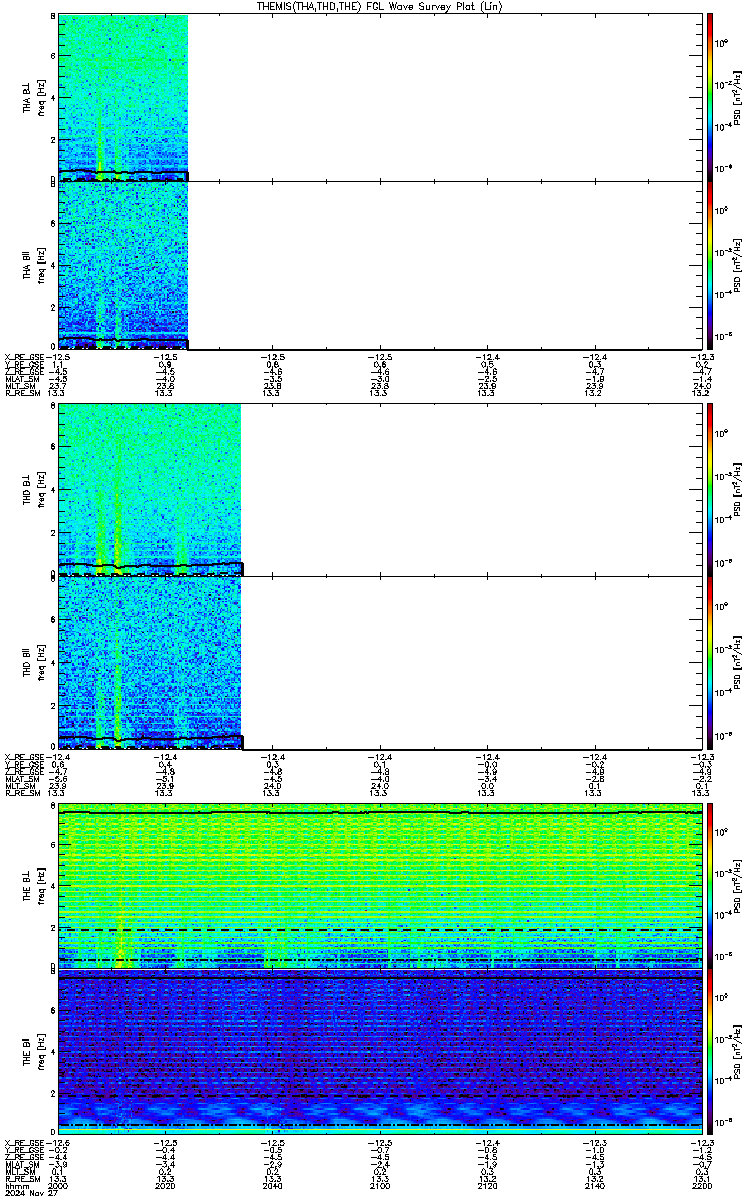
Task: Click the 2040 time tick label
Action: 273,1187
